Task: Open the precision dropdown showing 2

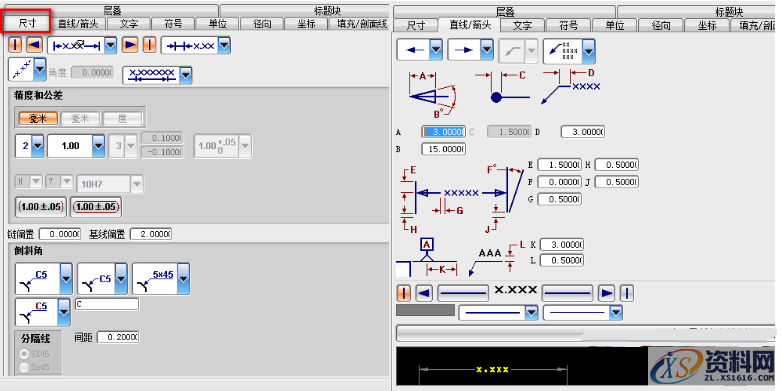Action: [30, 146]
